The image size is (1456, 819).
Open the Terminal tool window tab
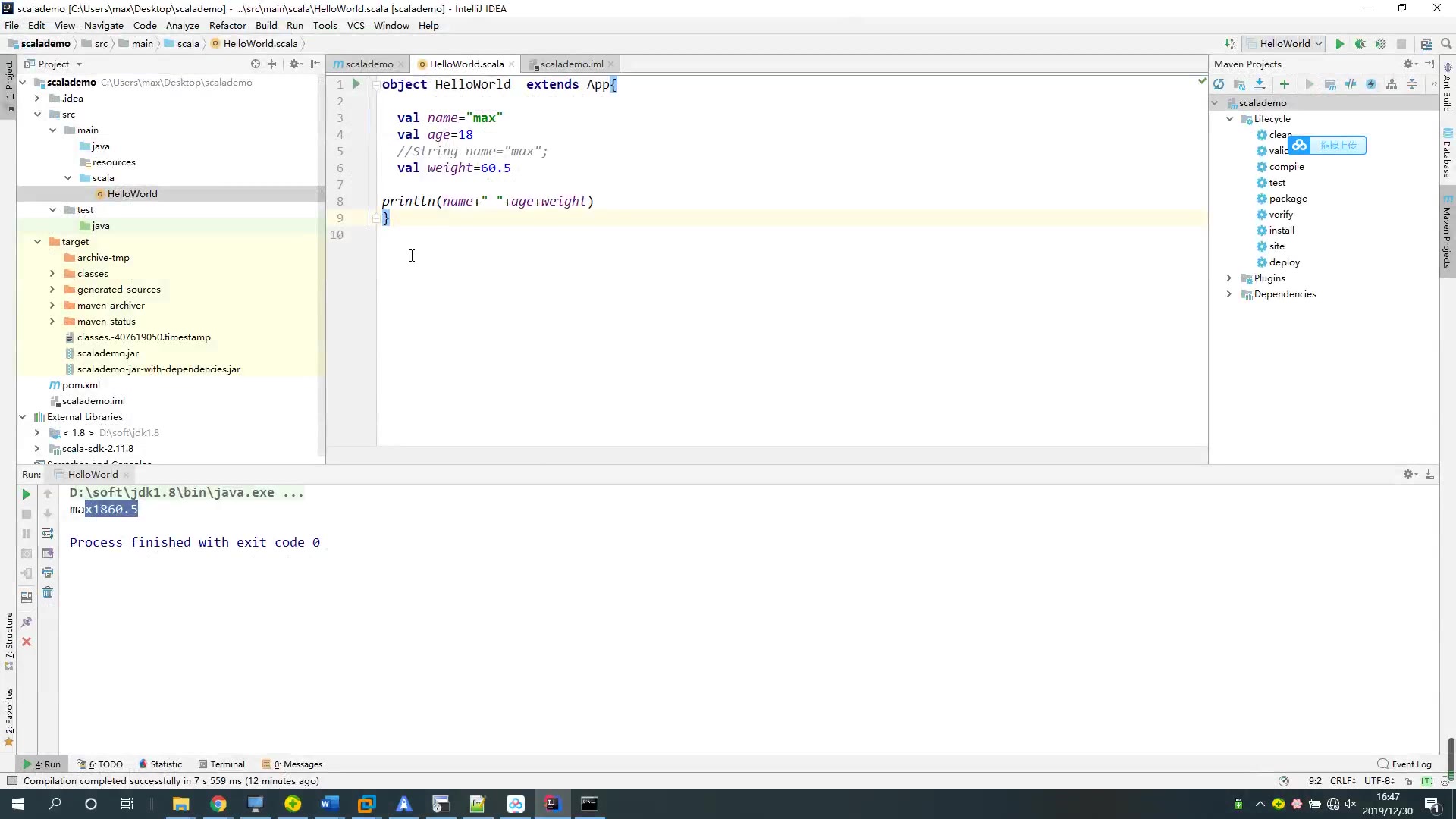(x=221, y=764)
